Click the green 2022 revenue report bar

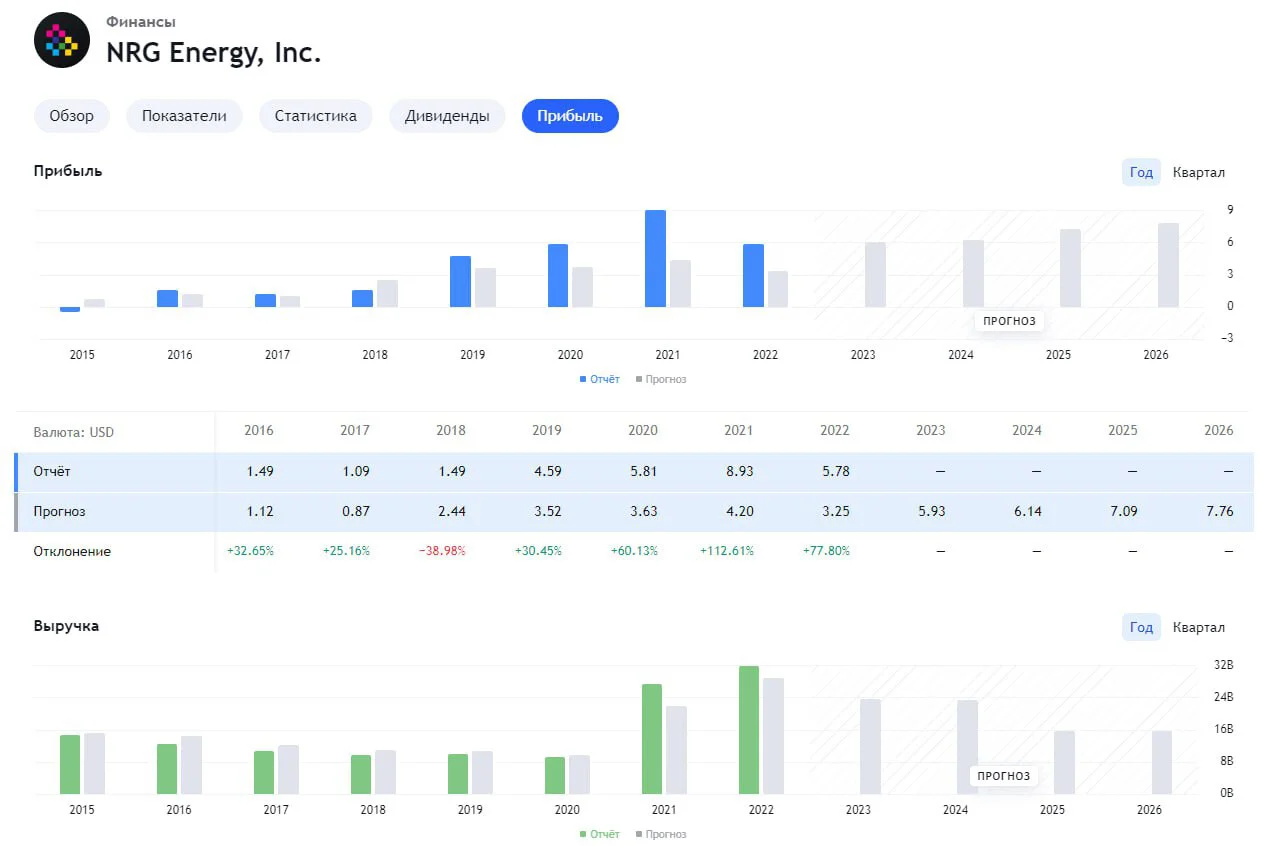coord(749,730)
